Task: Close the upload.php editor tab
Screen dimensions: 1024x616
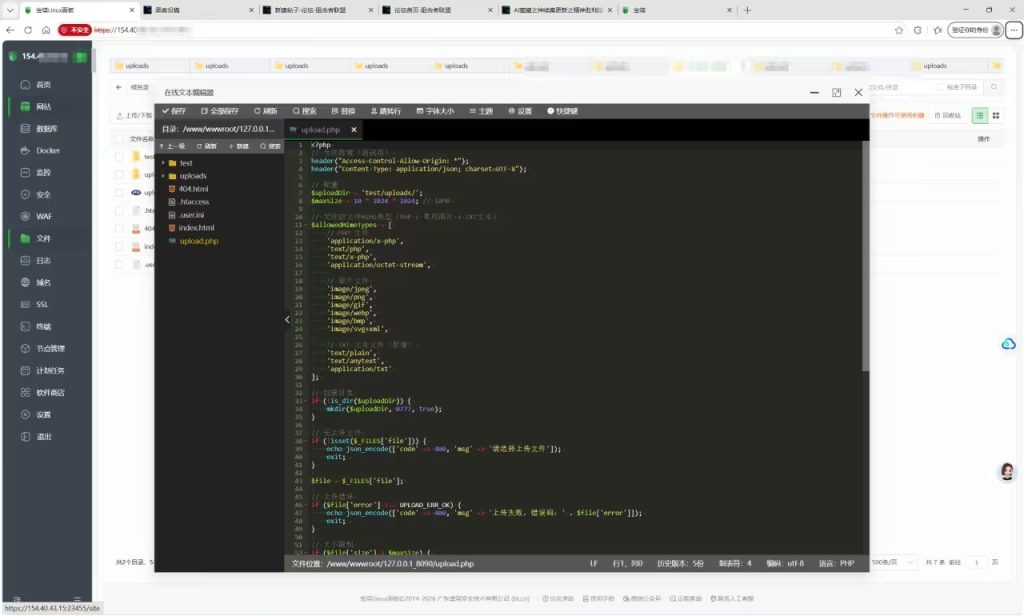Action: point(354,129)
